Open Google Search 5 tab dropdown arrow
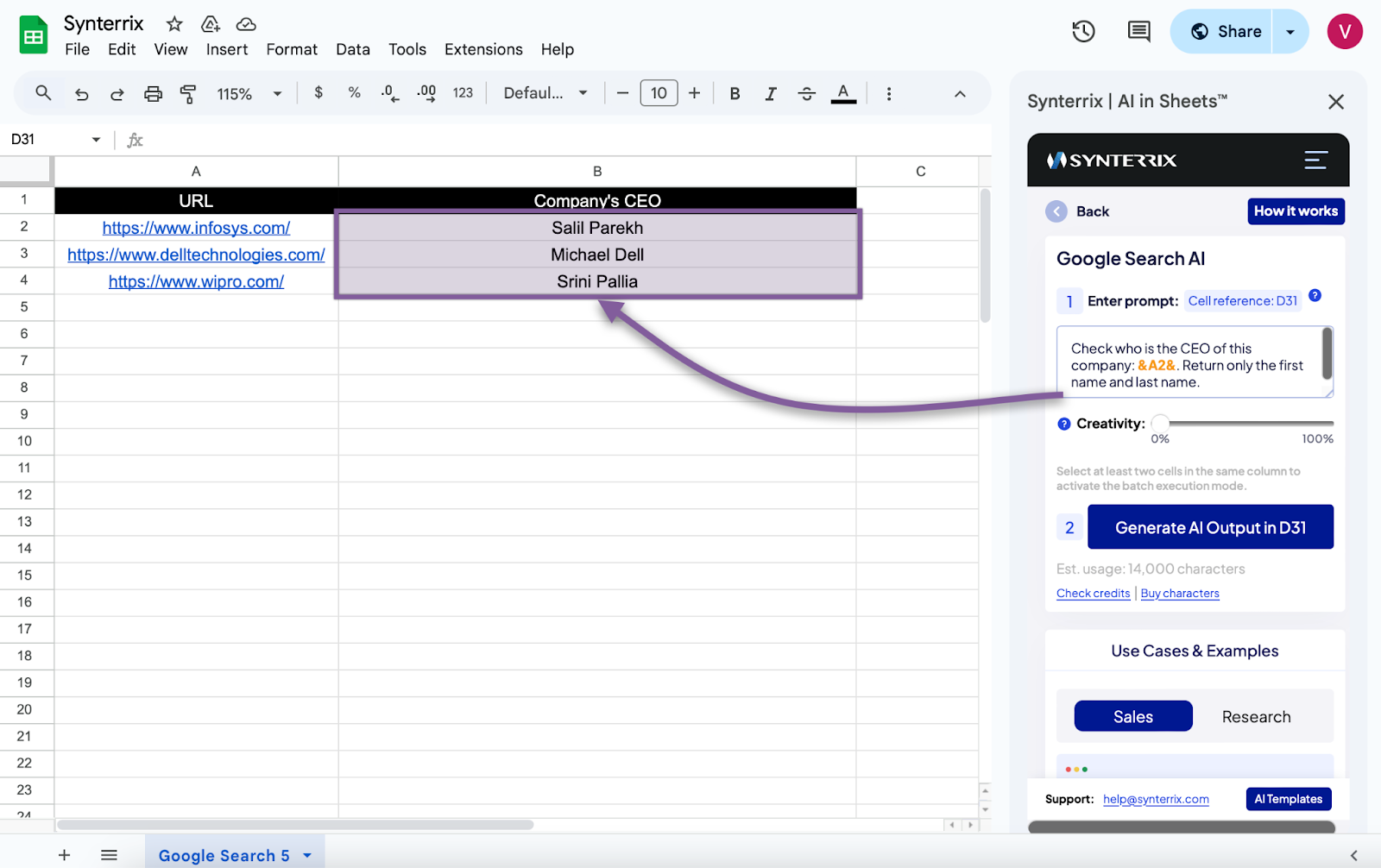 307,856
